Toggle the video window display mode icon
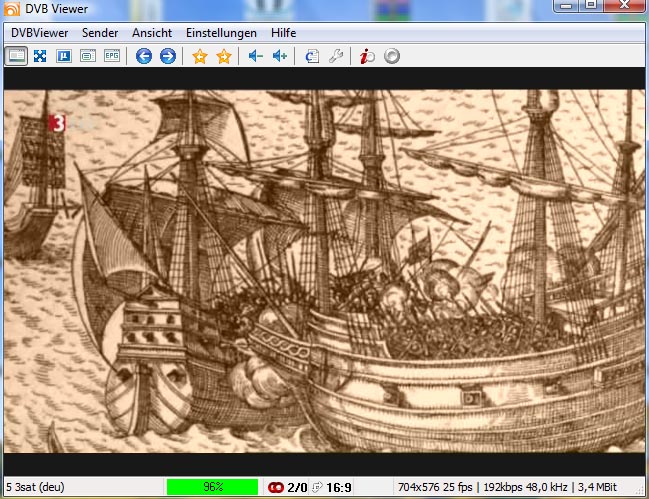This screenshot has height=499, width=649. (x=16, y=56)
